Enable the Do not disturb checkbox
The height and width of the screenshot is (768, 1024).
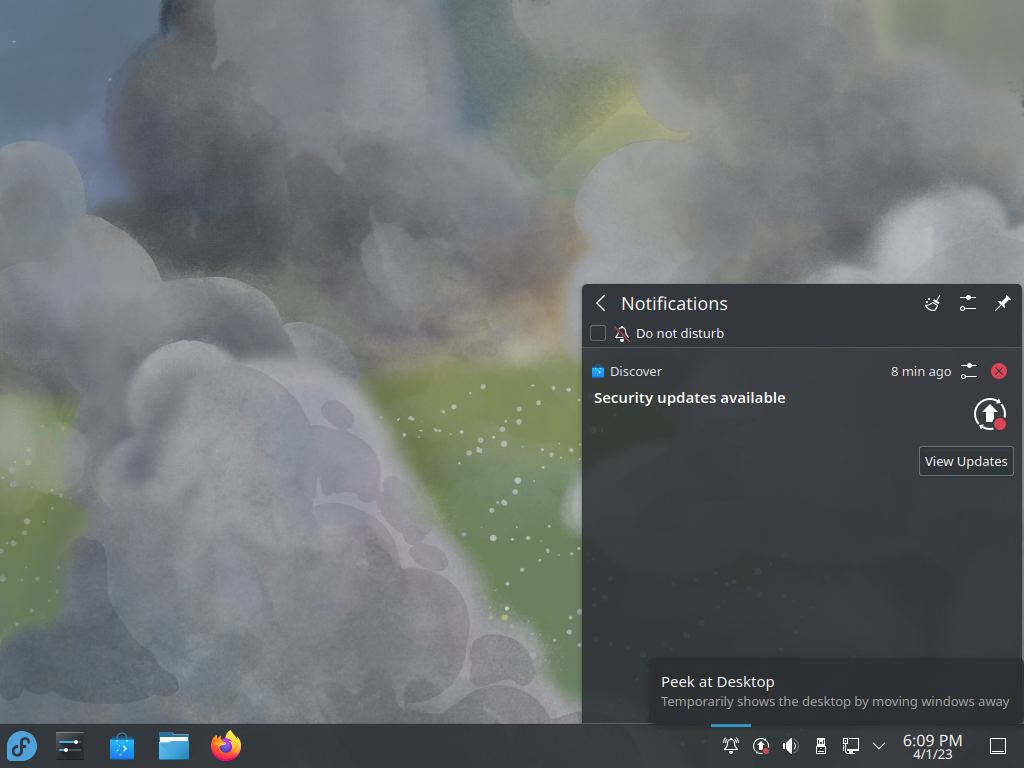point(598,333)
